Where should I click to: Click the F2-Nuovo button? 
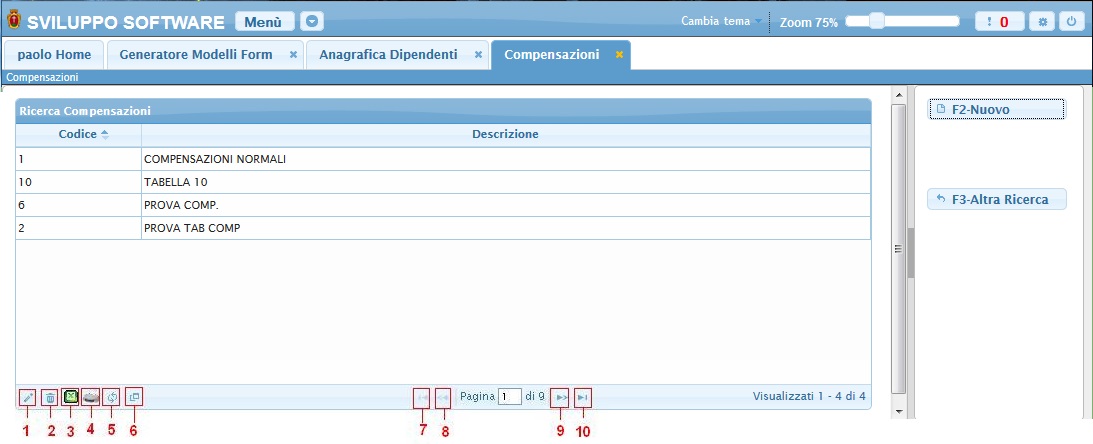tap(996, 109)
